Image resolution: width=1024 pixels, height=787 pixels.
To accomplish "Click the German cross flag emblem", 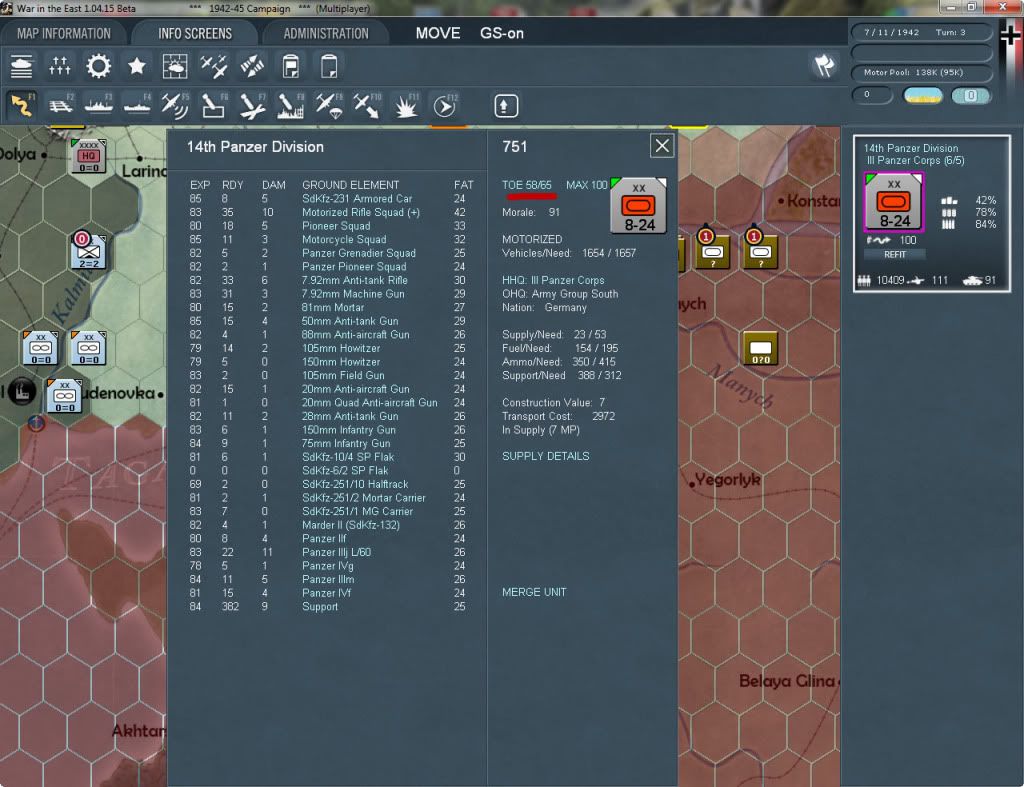I will tap(1010, 35).
